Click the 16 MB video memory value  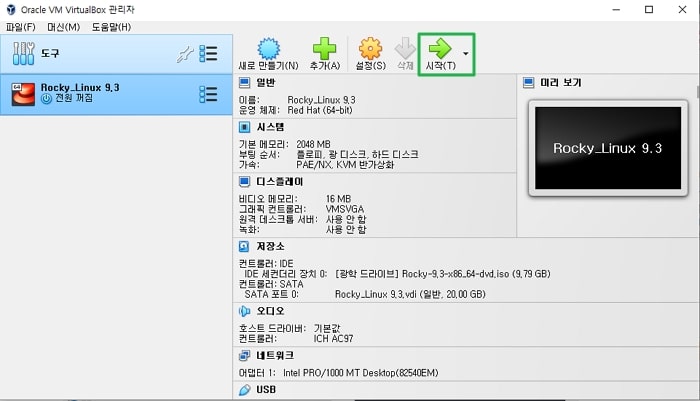pos(338,199)
